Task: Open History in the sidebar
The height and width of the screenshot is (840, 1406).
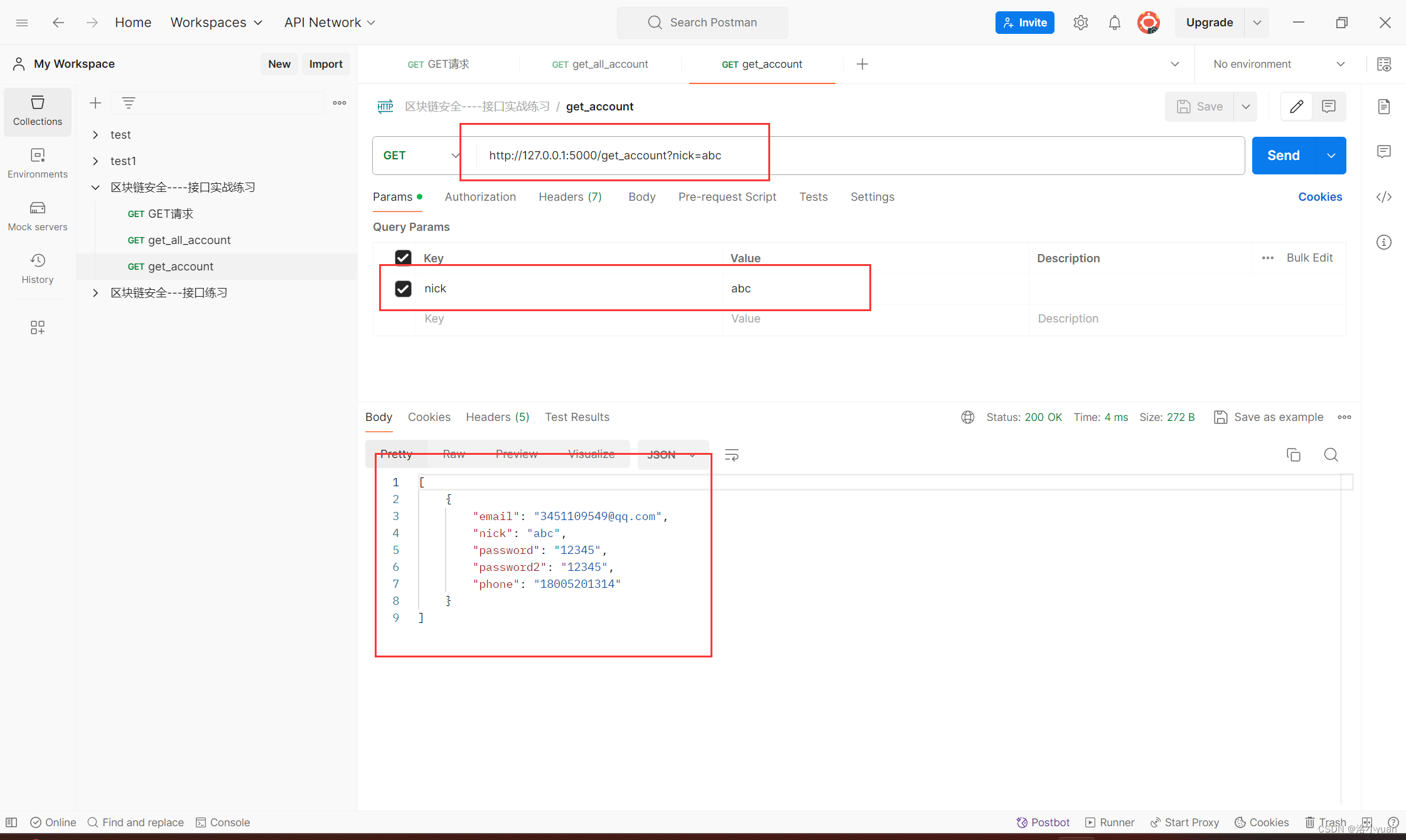Action: pos(38,269)
